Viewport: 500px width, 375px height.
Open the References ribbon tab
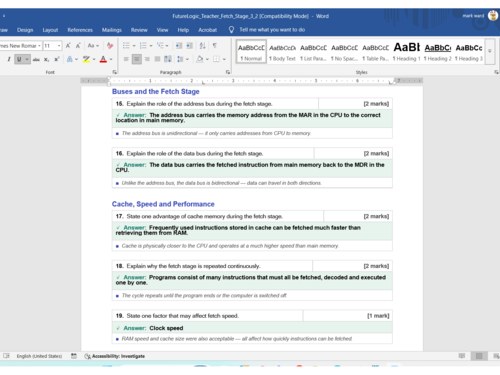pyautogui.click(x=80, y=30)
